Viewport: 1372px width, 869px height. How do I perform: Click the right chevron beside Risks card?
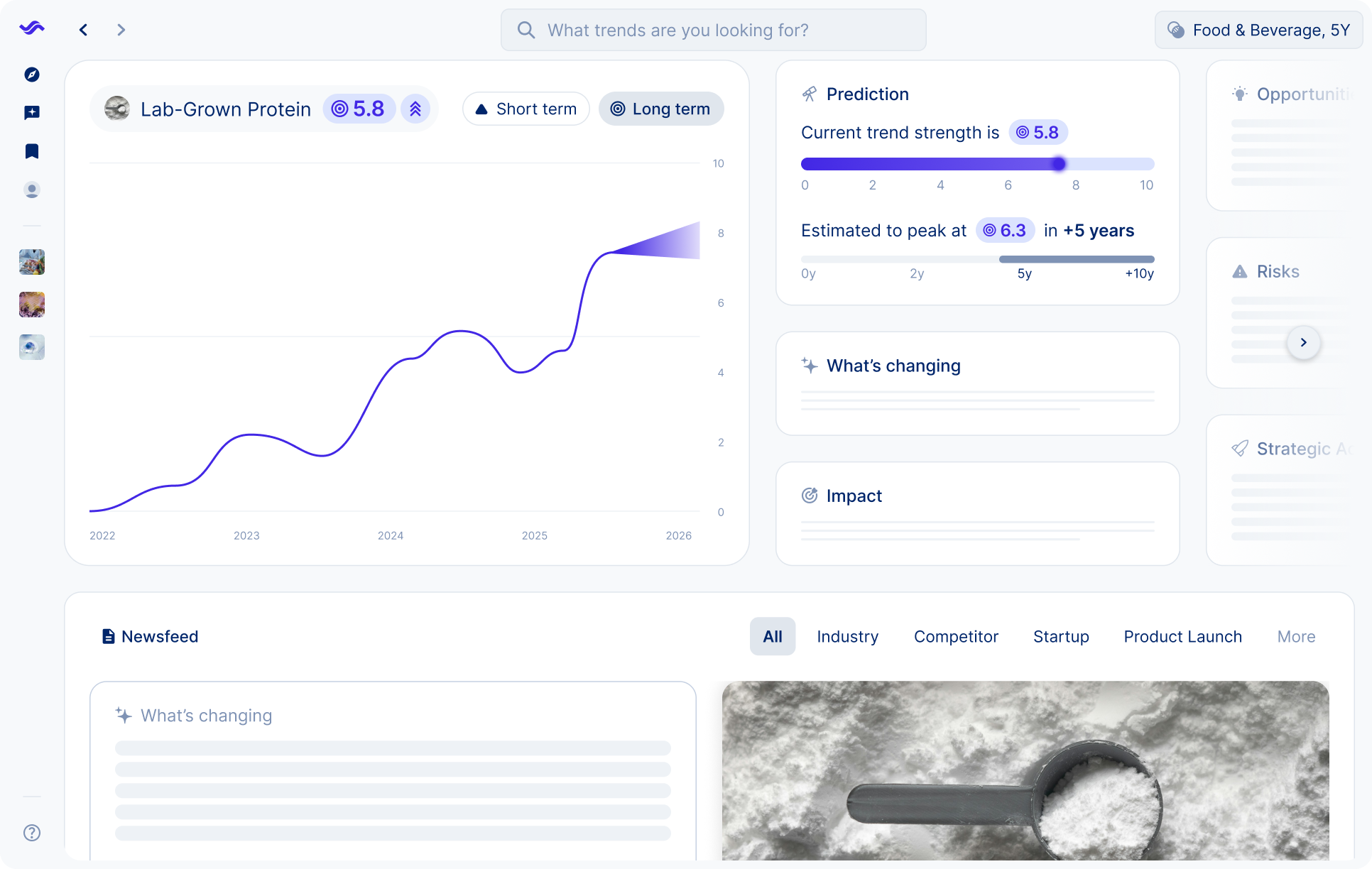[1303, 342]
